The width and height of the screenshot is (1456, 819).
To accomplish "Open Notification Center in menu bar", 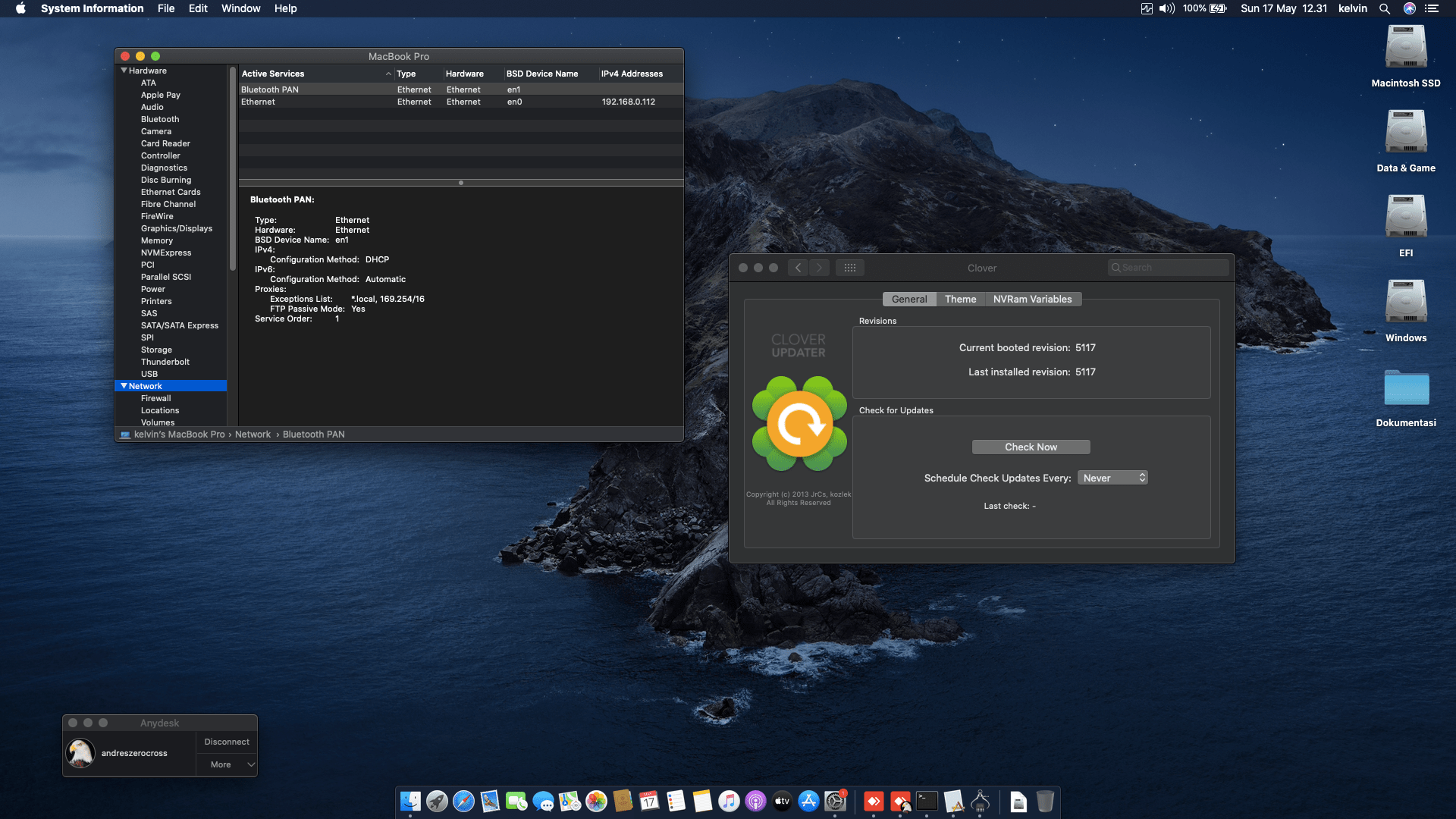I will point(1432,8).
